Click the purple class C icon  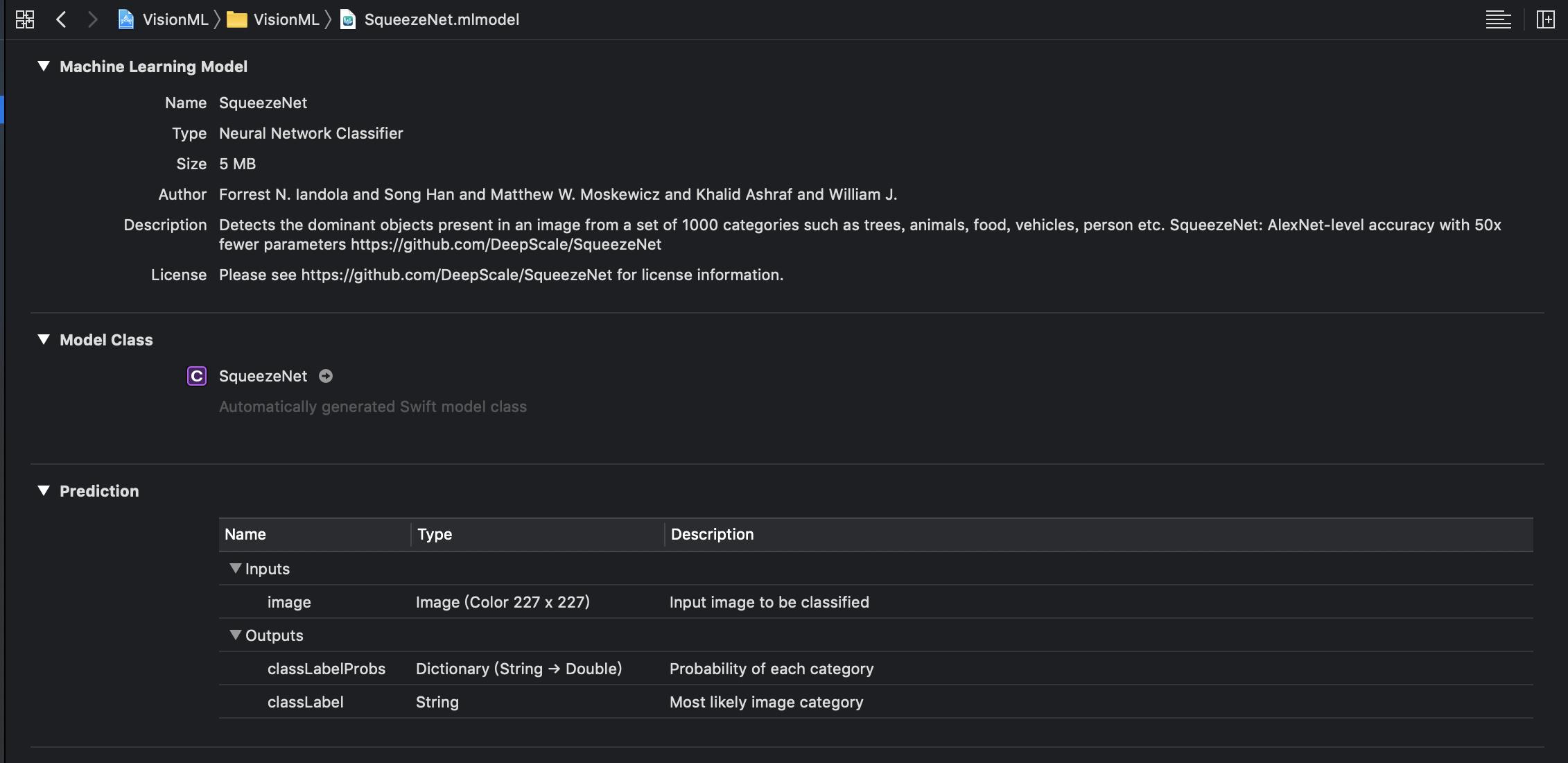pyautogui.click(x=197, y=376)
